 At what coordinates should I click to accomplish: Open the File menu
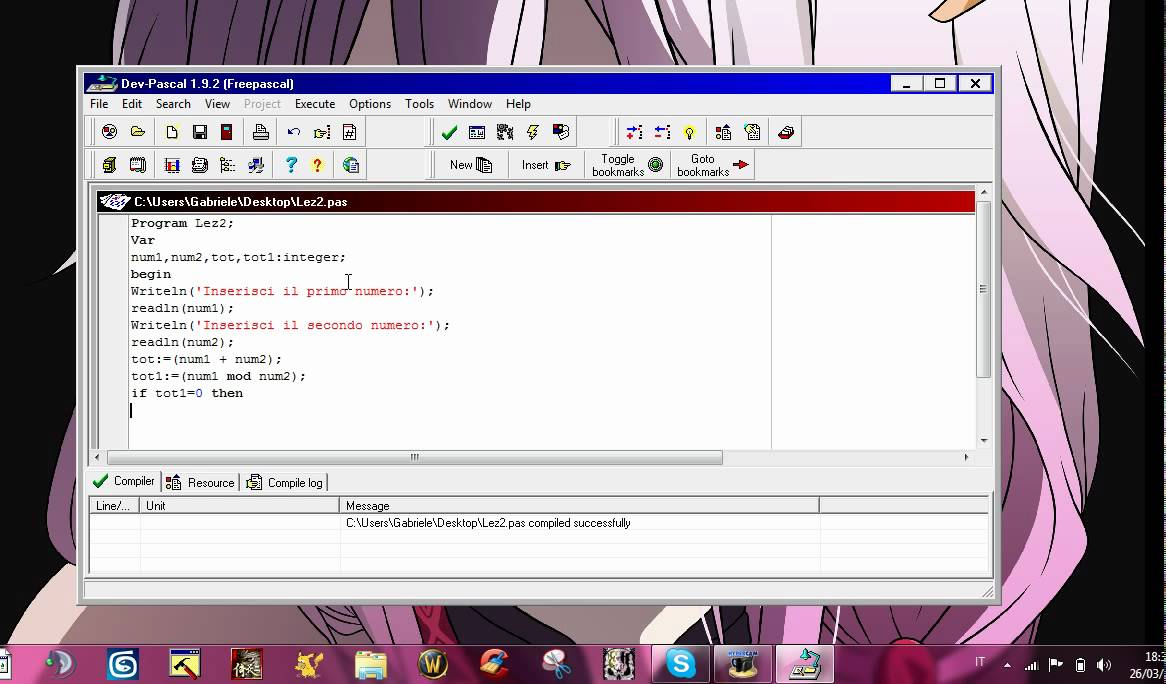point(99,104)
